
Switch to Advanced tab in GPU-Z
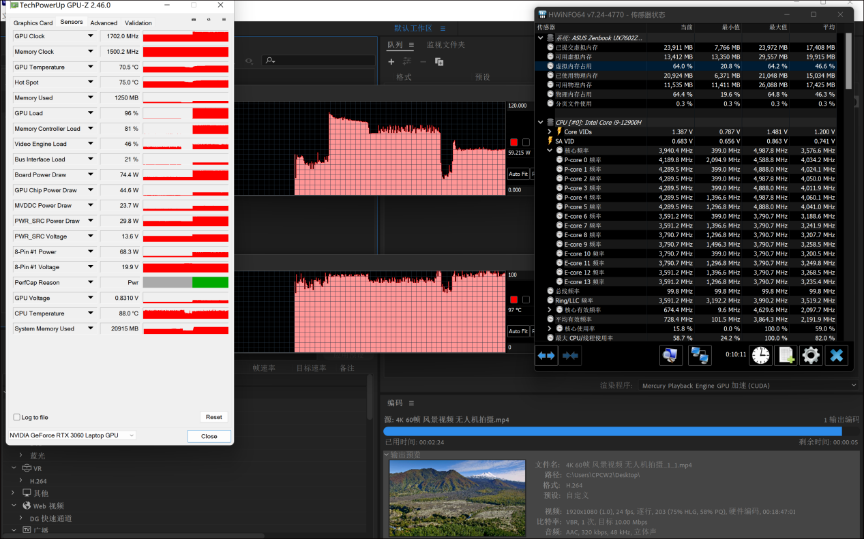pyautogui.click(x=104, y=23)
